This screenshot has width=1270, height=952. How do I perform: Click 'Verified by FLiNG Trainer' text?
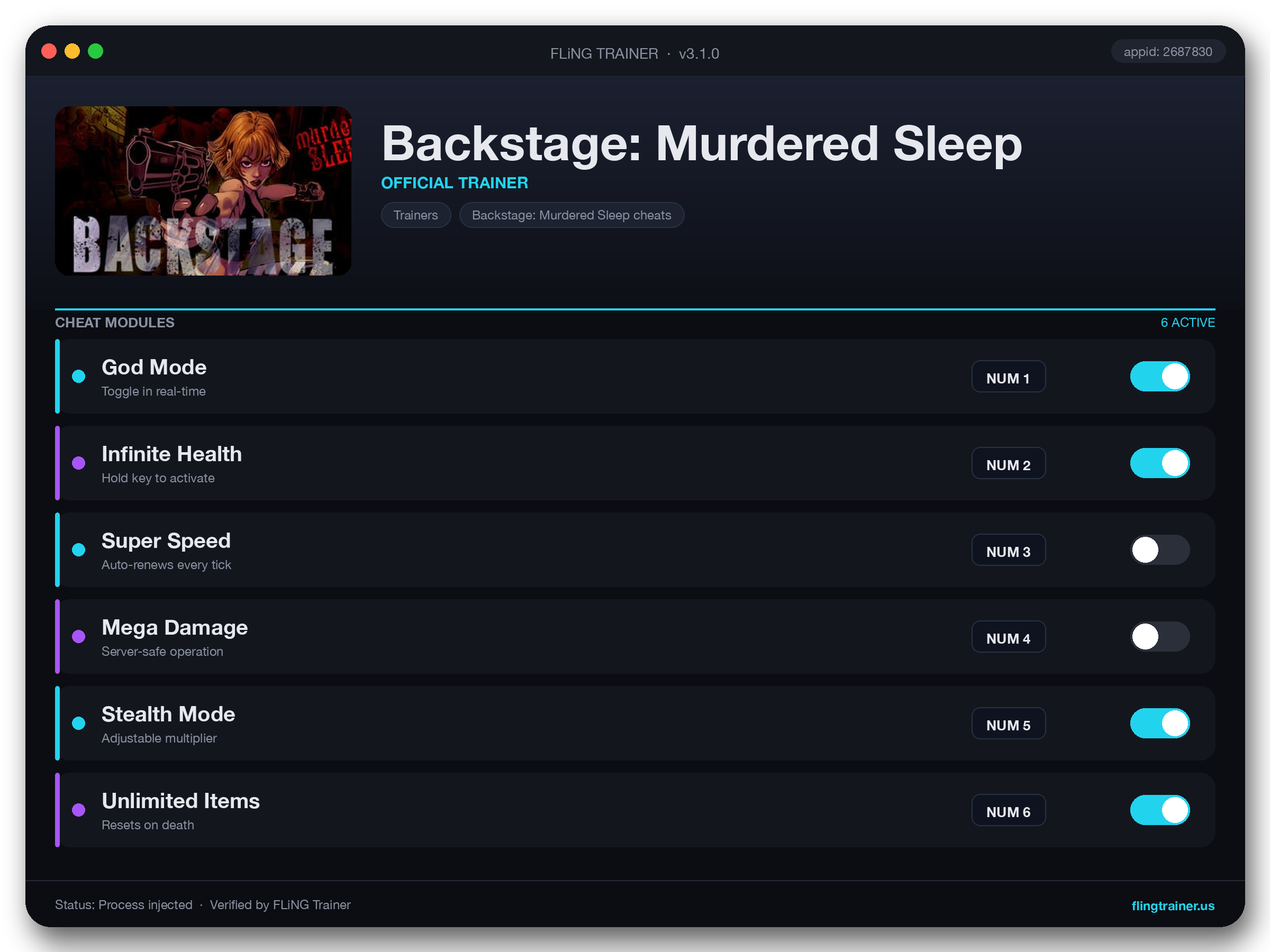(x=279, y=905)
